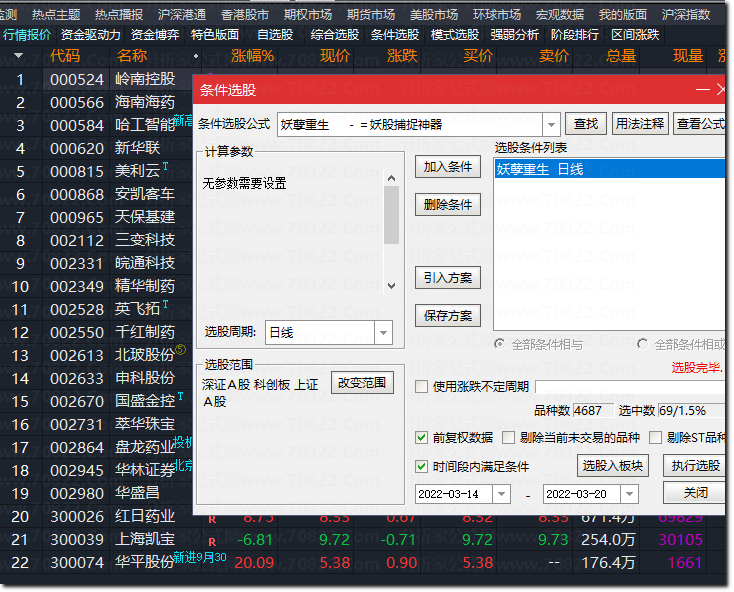
Task: Switch to the 资金驱动力 tab
Action: point(90,35)
